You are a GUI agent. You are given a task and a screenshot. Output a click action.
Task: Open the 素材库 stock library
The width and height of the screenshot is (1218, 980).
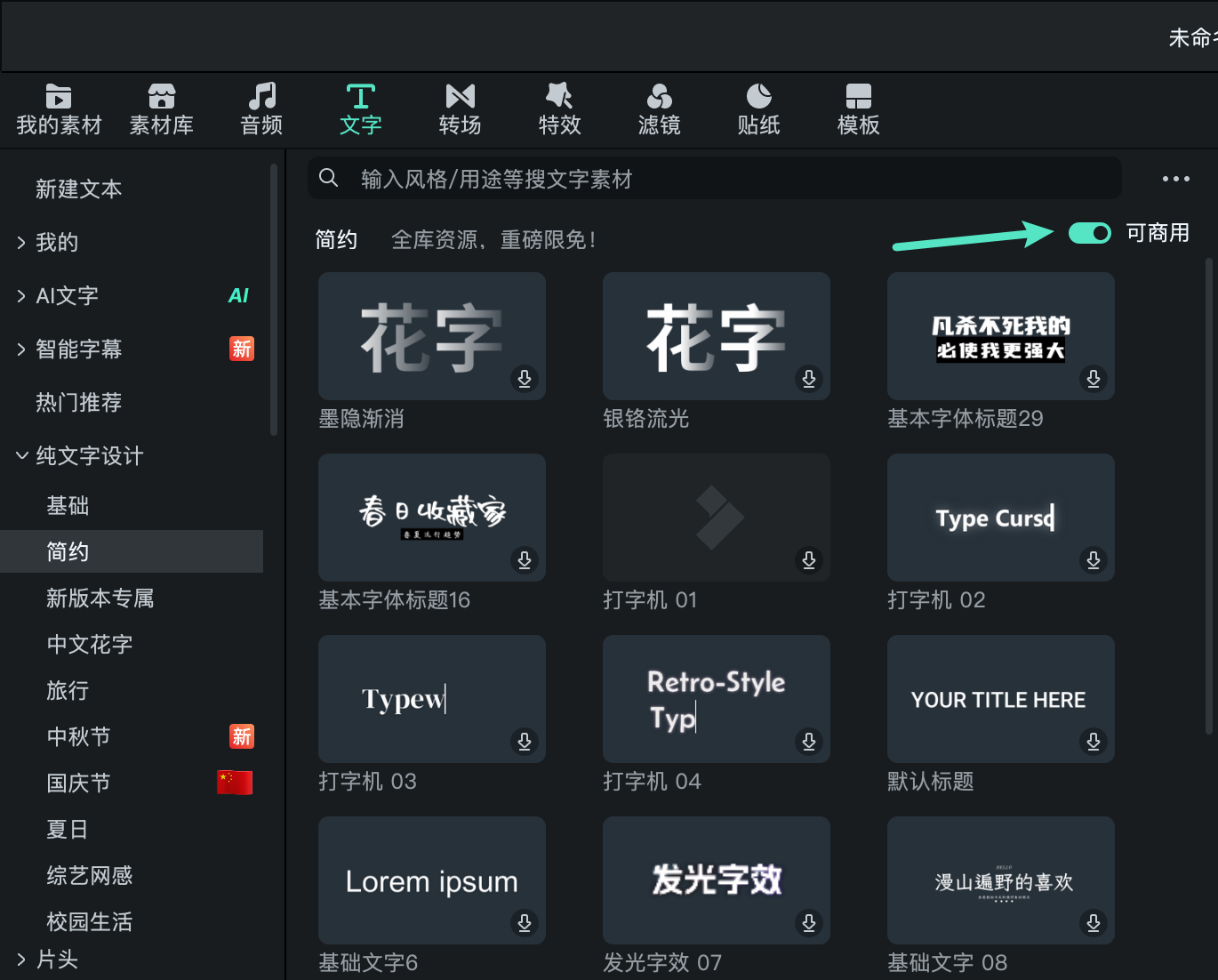(x=161, y=109)
